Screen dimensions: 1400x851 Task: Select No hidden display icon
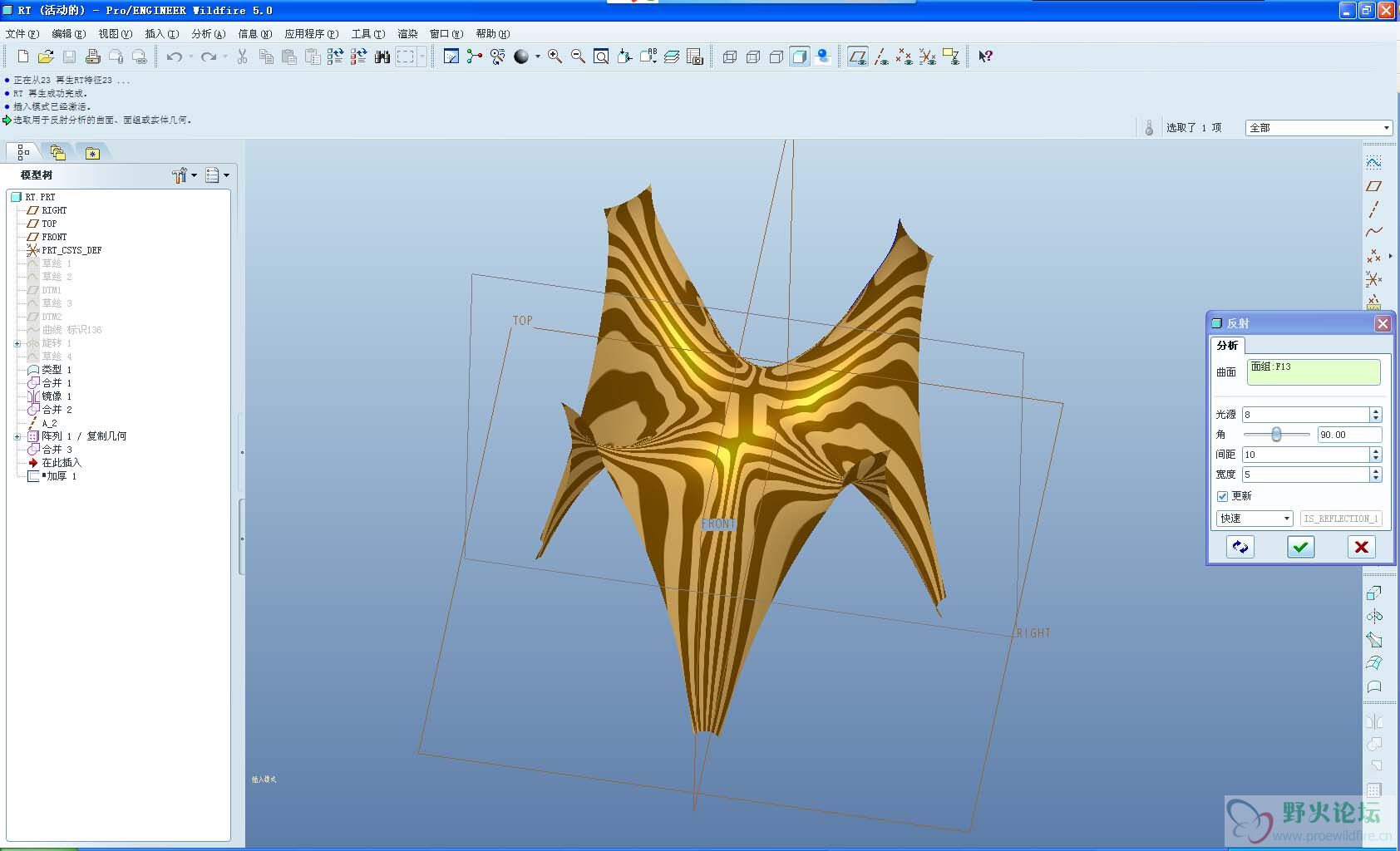pyautogui.click(x=776, y=57)
